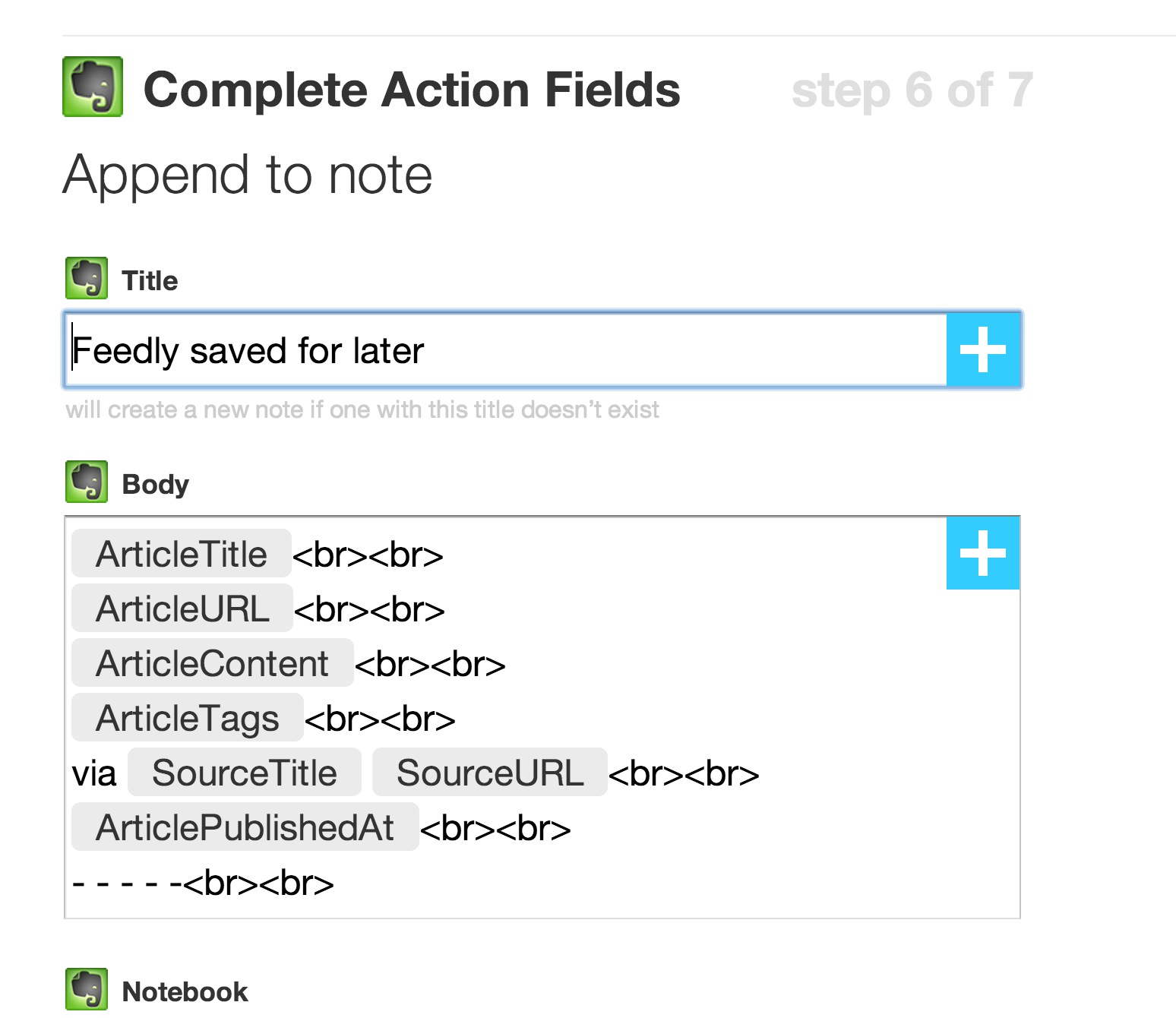Click the 'Complete Action Fields' heading
1176x1018 pixels.
tap(411, 90)
